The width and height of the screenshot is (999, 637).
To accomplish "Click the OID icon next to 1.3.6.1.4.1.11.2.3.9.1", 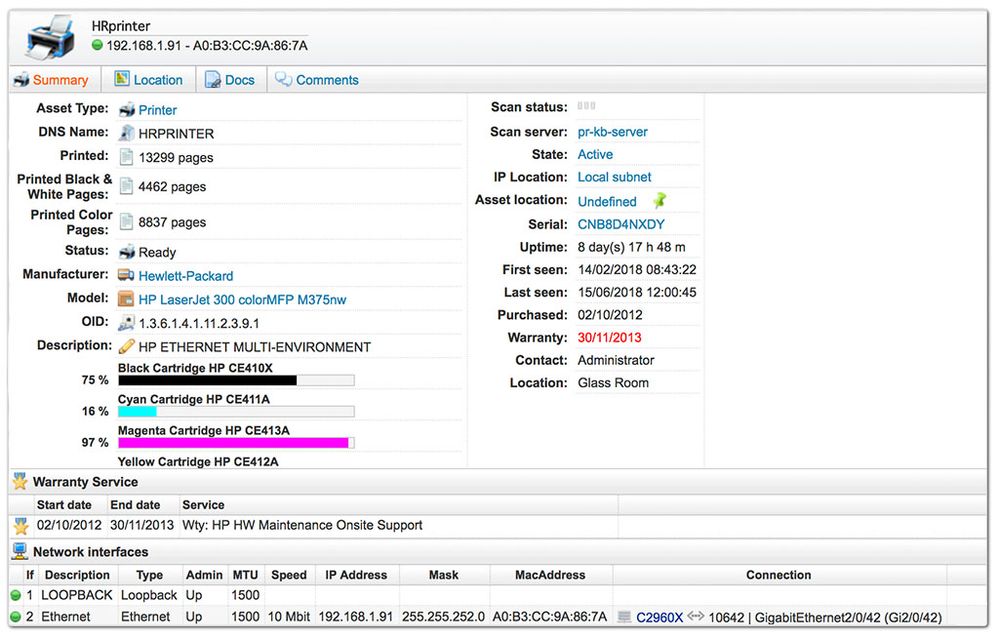I will (126, 323).
